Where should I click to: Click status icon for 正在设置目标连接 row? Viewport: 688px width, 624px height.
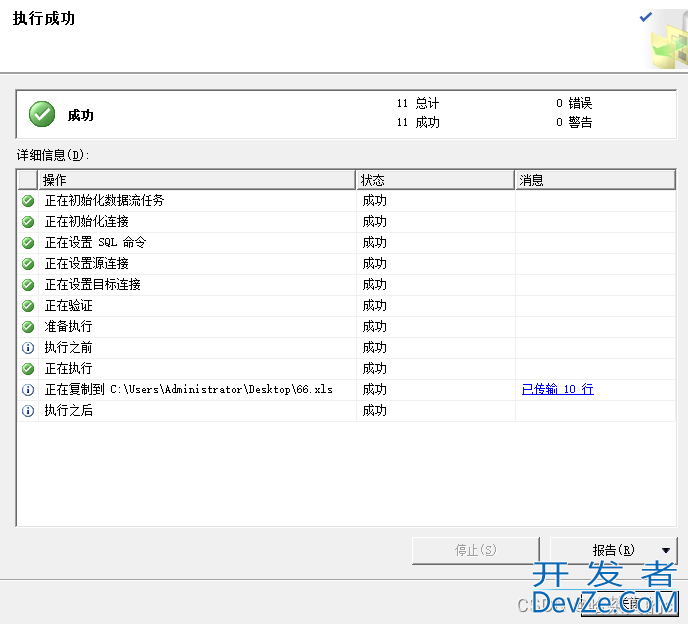point(28,285)
